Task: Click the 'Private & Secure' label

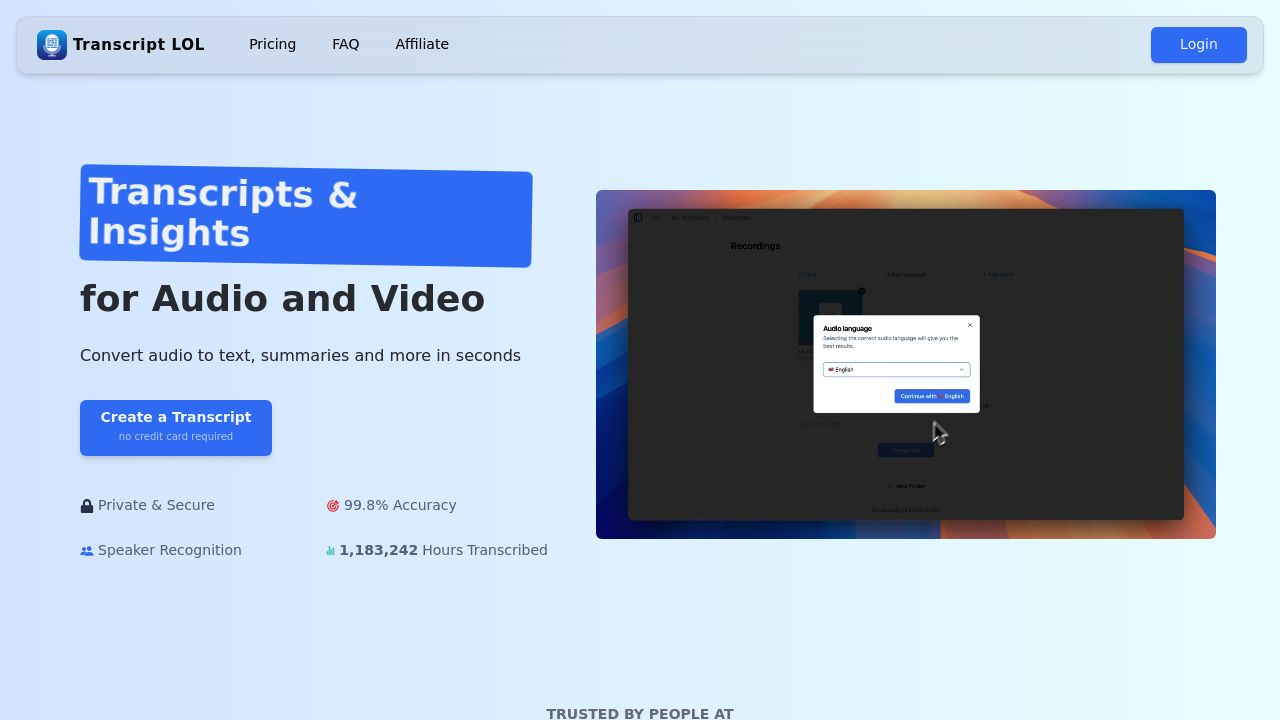Action: pos(156,506)
